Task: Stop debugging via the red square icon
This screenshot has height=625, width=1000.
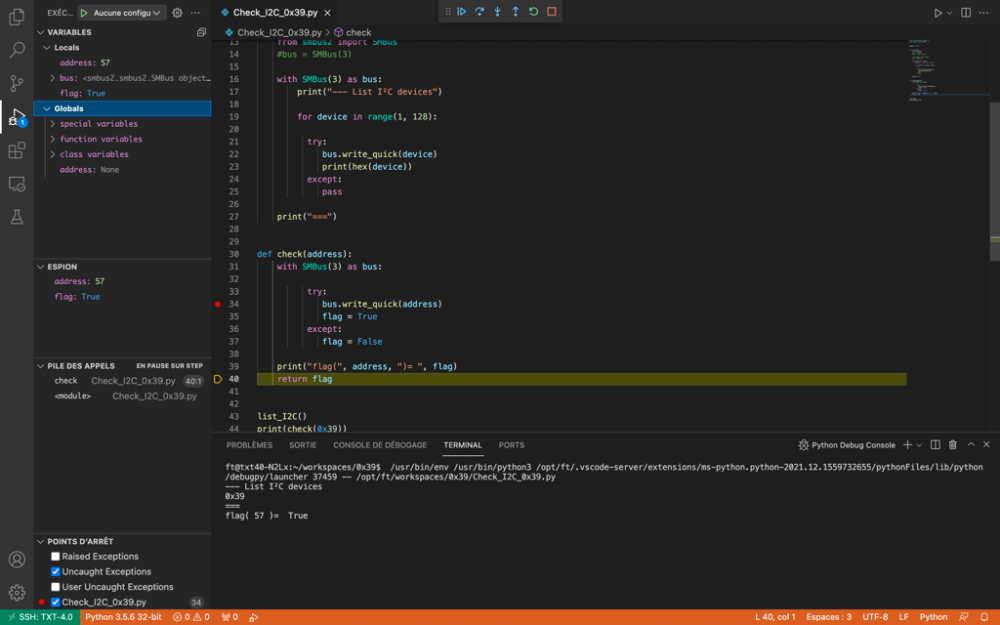Action: (x=550, y=11)
